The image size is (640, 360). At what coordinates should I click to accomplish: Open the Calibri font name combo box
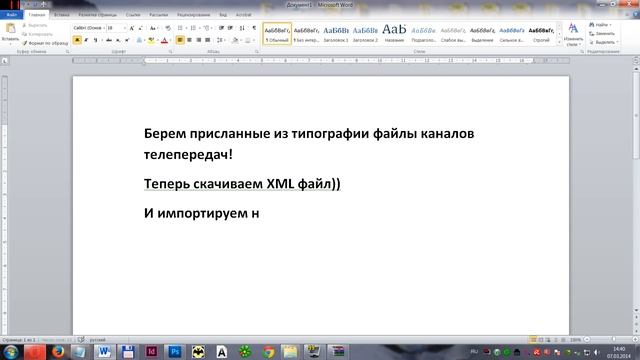(89, 28)
